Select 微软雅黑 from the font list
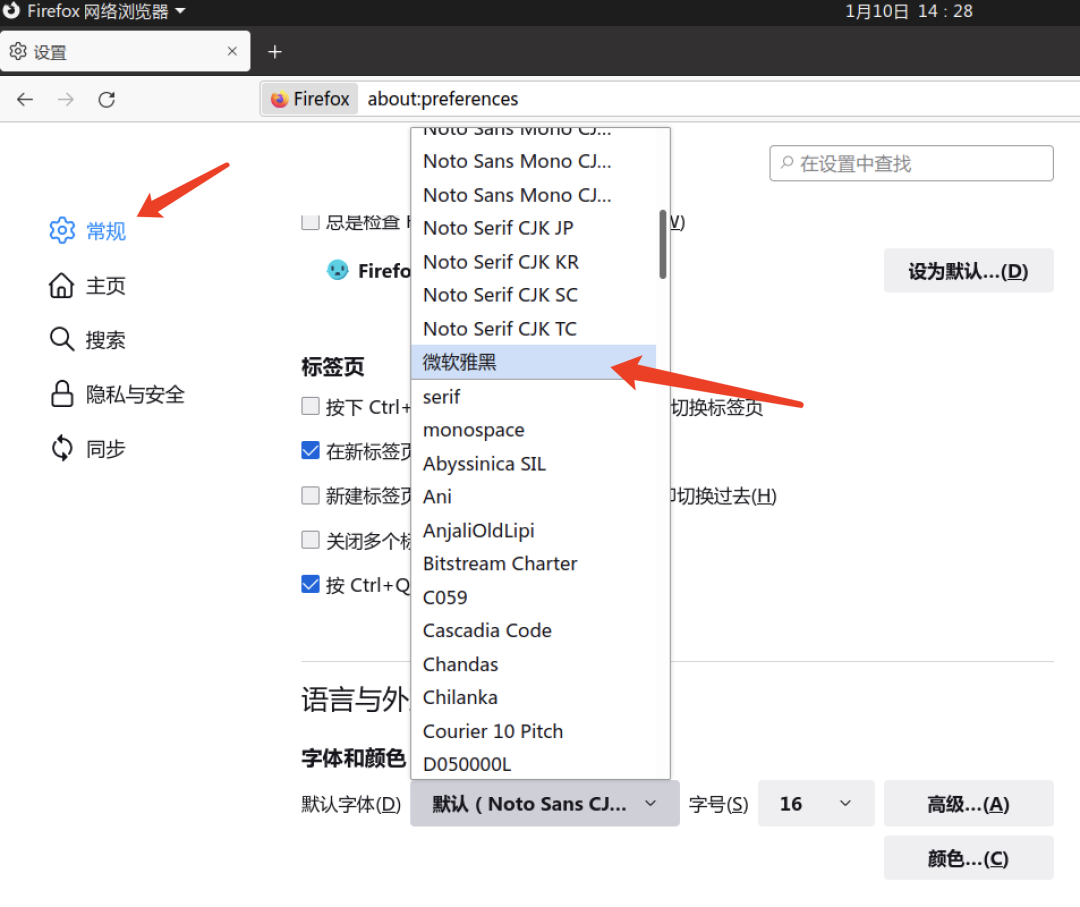Screen dimensions: 1080x907 (x=534, y=362)
